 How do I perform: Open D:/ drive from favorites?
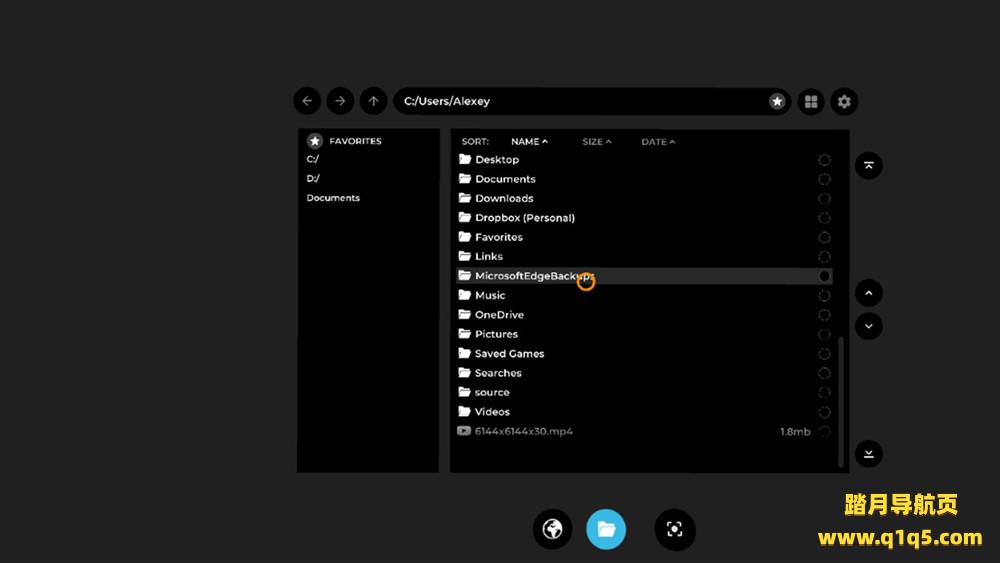click(313, 178)
